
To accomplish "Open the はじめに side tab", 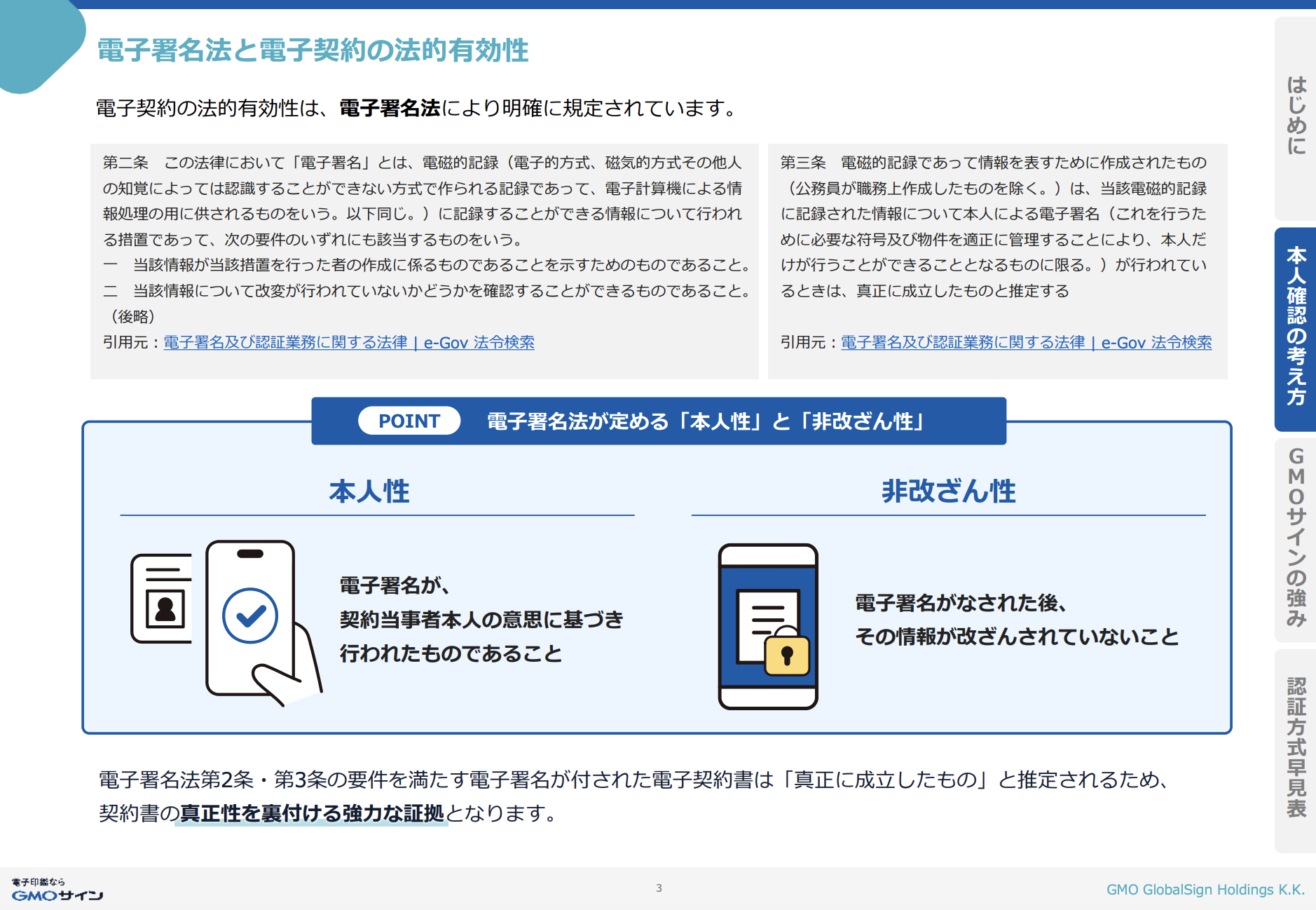I will point(1296,118).
